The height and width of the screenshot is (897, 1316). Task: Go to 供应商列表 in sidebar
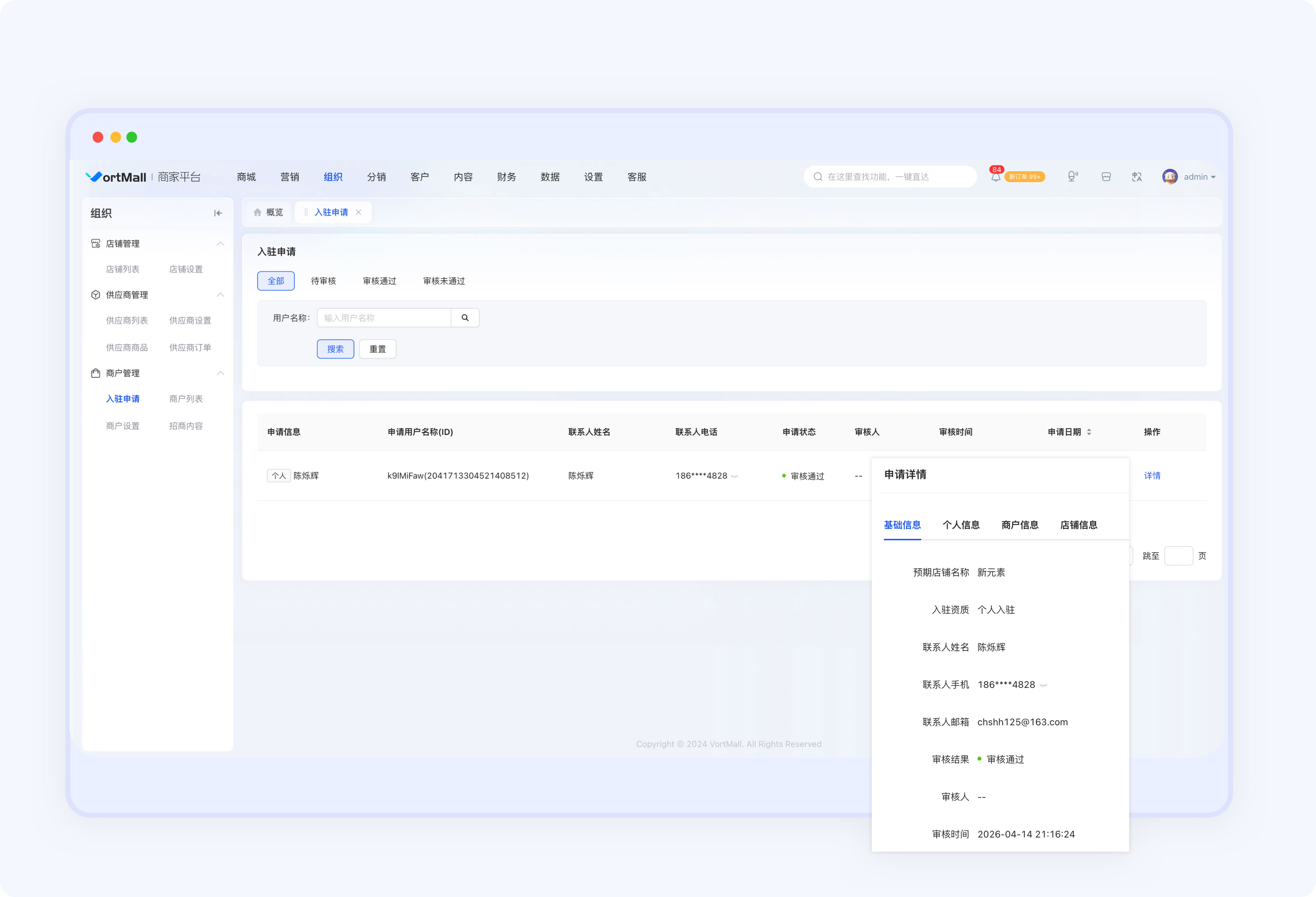coord(127,321)
